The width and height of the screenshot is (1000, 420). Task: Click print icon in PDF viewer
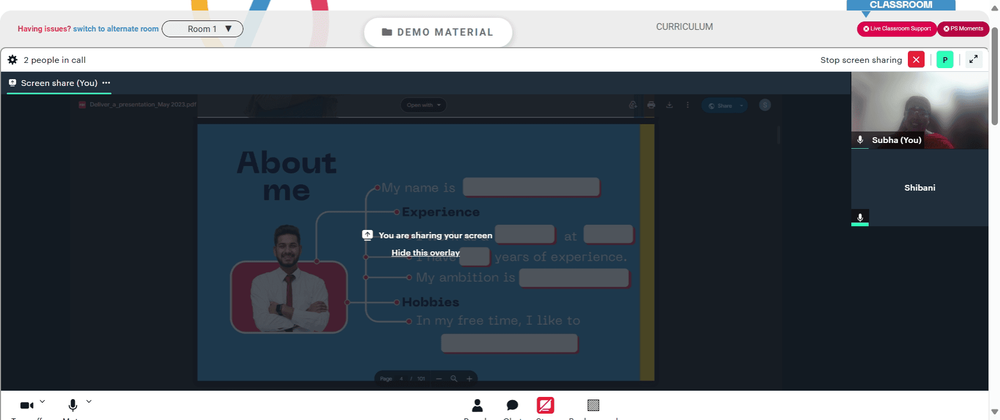pos(651,105)
